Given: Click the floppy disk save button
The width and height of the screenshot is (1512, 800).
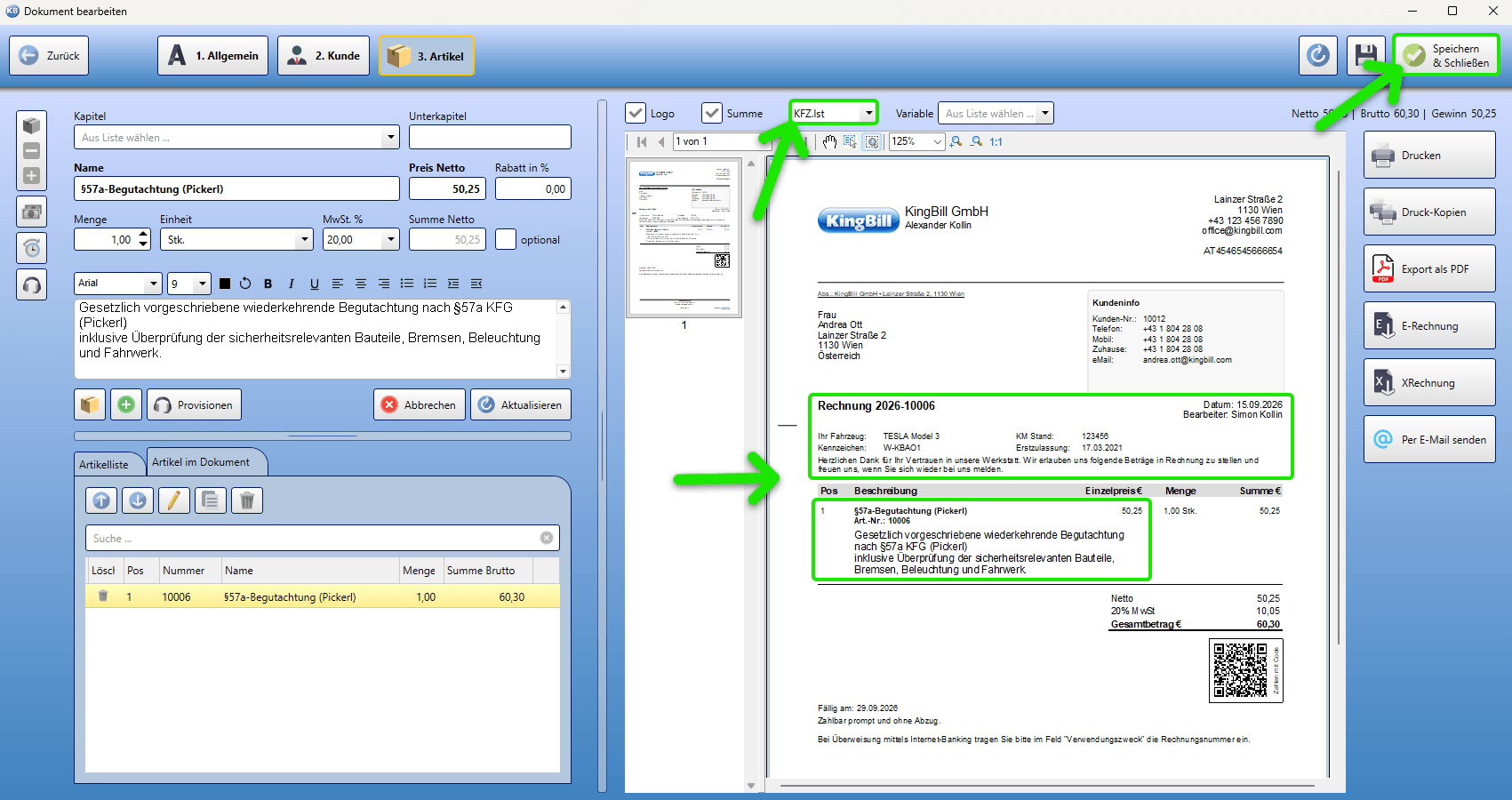Looking at the screenshot, I should coord(1366,55).
